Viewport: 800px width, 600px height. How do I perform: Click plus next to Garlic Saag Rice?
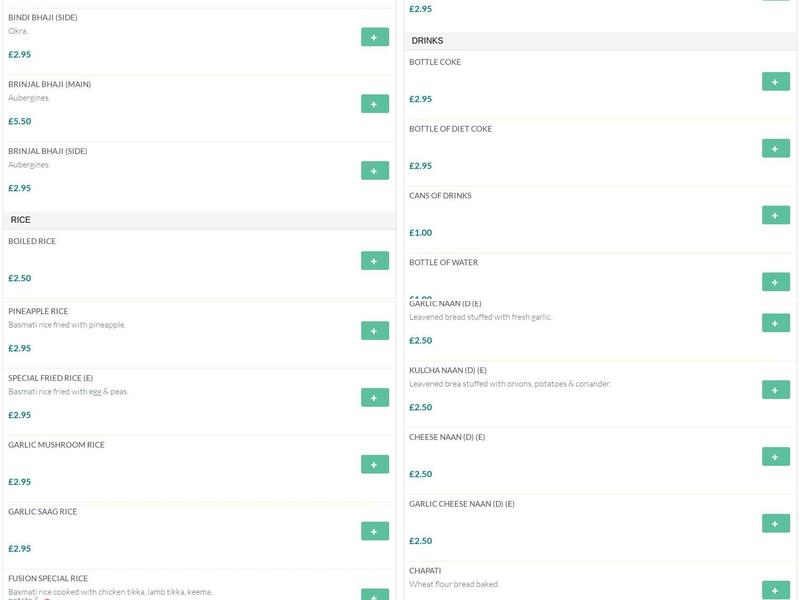(374, 531)
